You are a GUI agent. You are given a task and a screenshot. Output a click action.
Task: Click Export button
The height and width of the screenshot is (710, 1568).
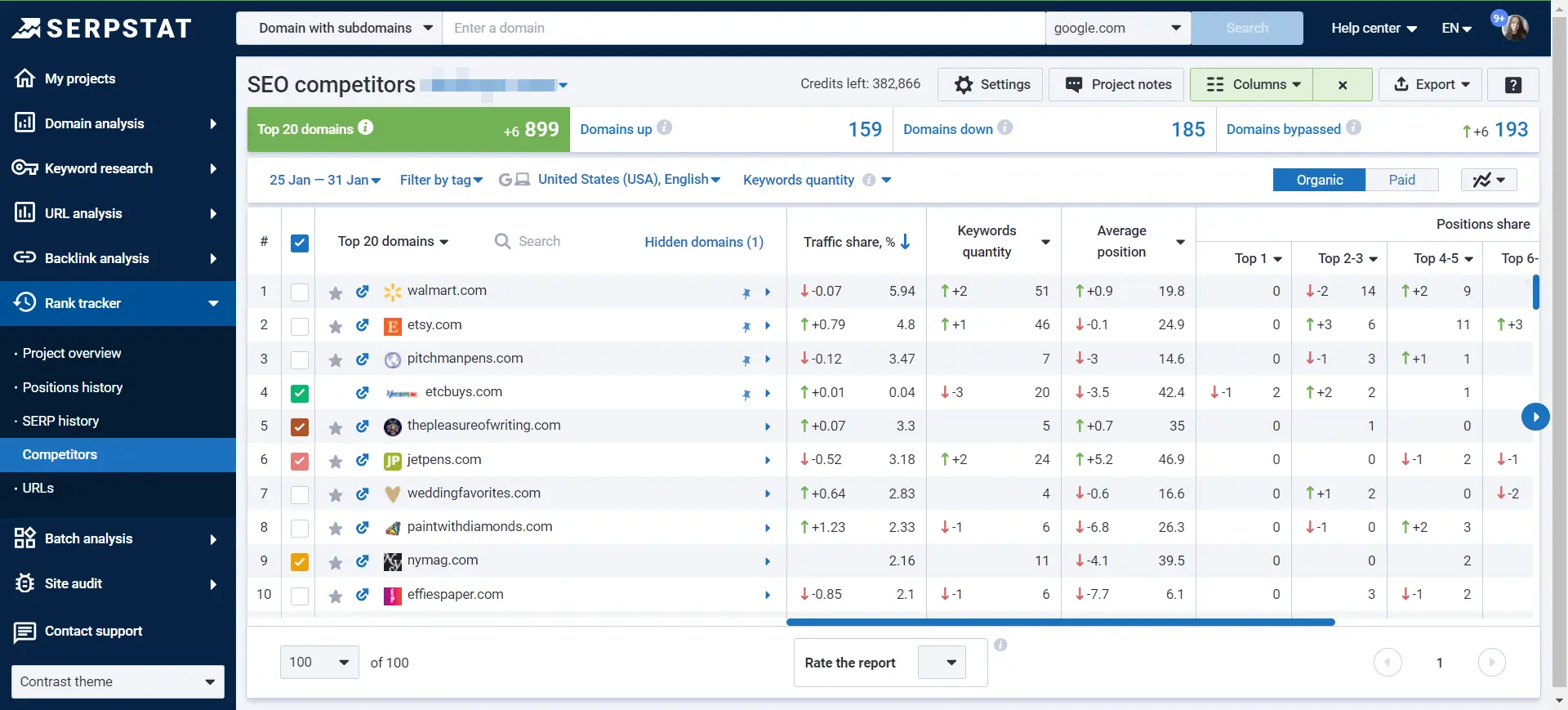(1431, 84)
